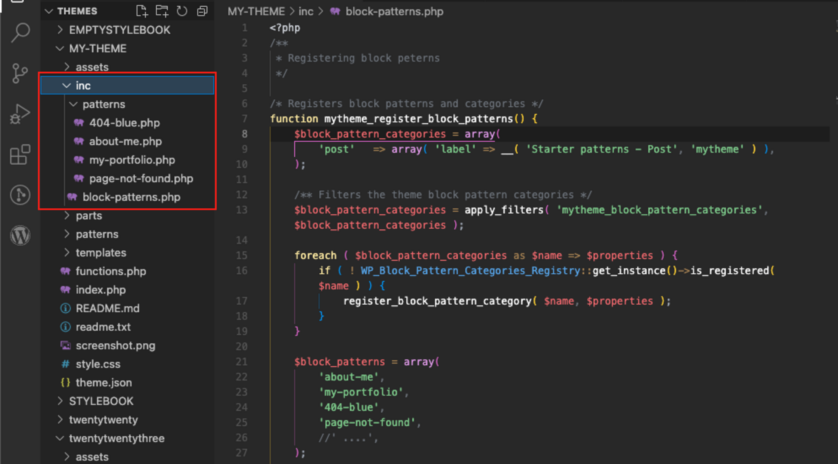Collapse the inc folder

tap(83, 86)
